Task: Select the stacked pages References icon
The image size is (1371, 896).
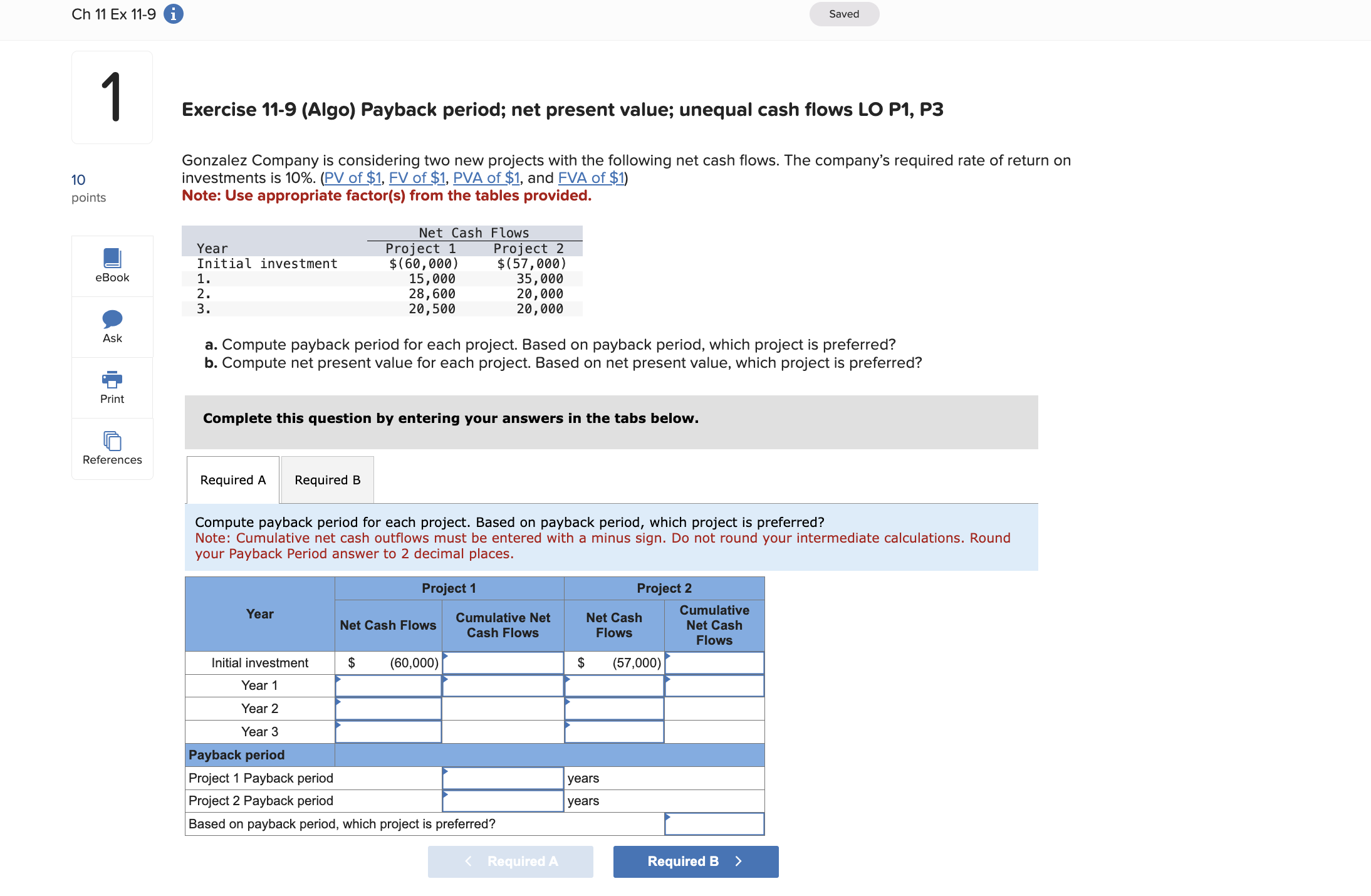Action: tap(112, 440)
